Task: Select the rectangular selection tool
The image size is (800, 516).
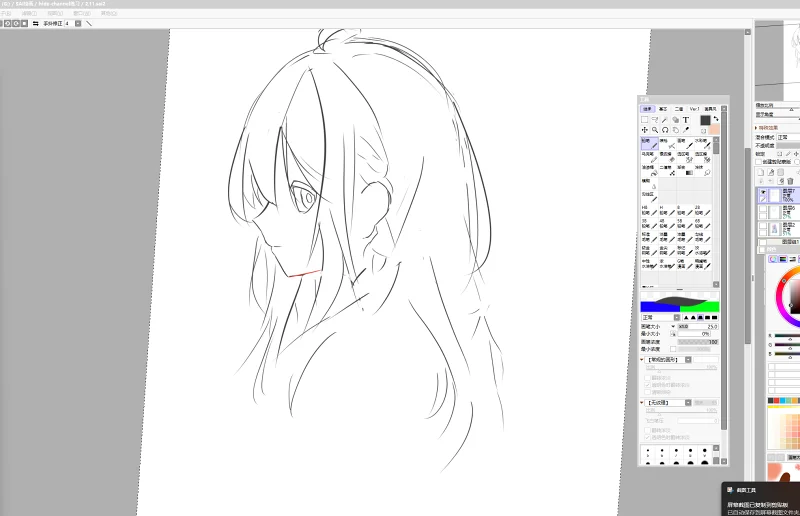Action: (644, 119)
